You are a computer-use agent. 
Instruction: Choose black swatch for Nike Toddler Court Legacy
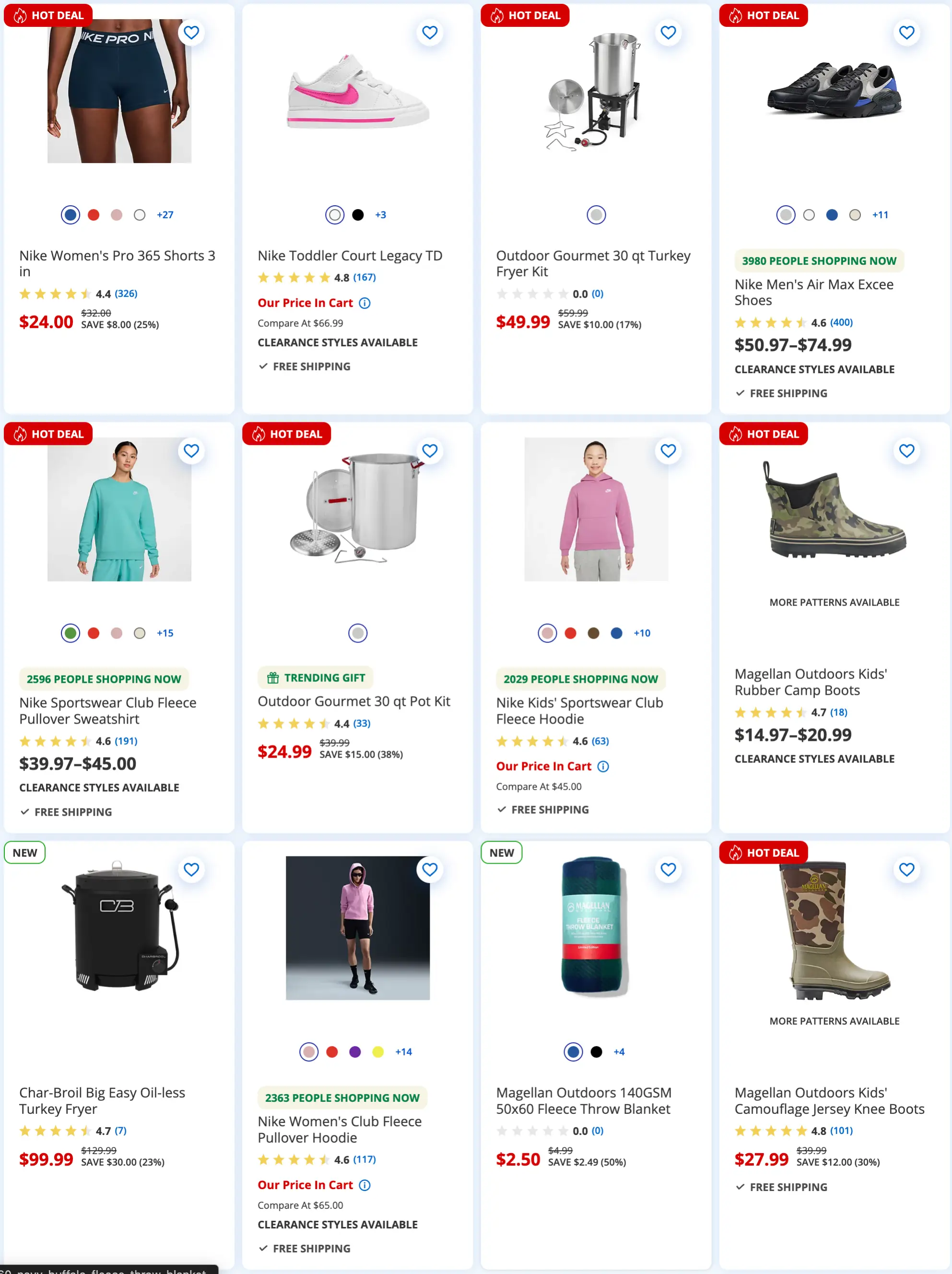coord(358,215)
